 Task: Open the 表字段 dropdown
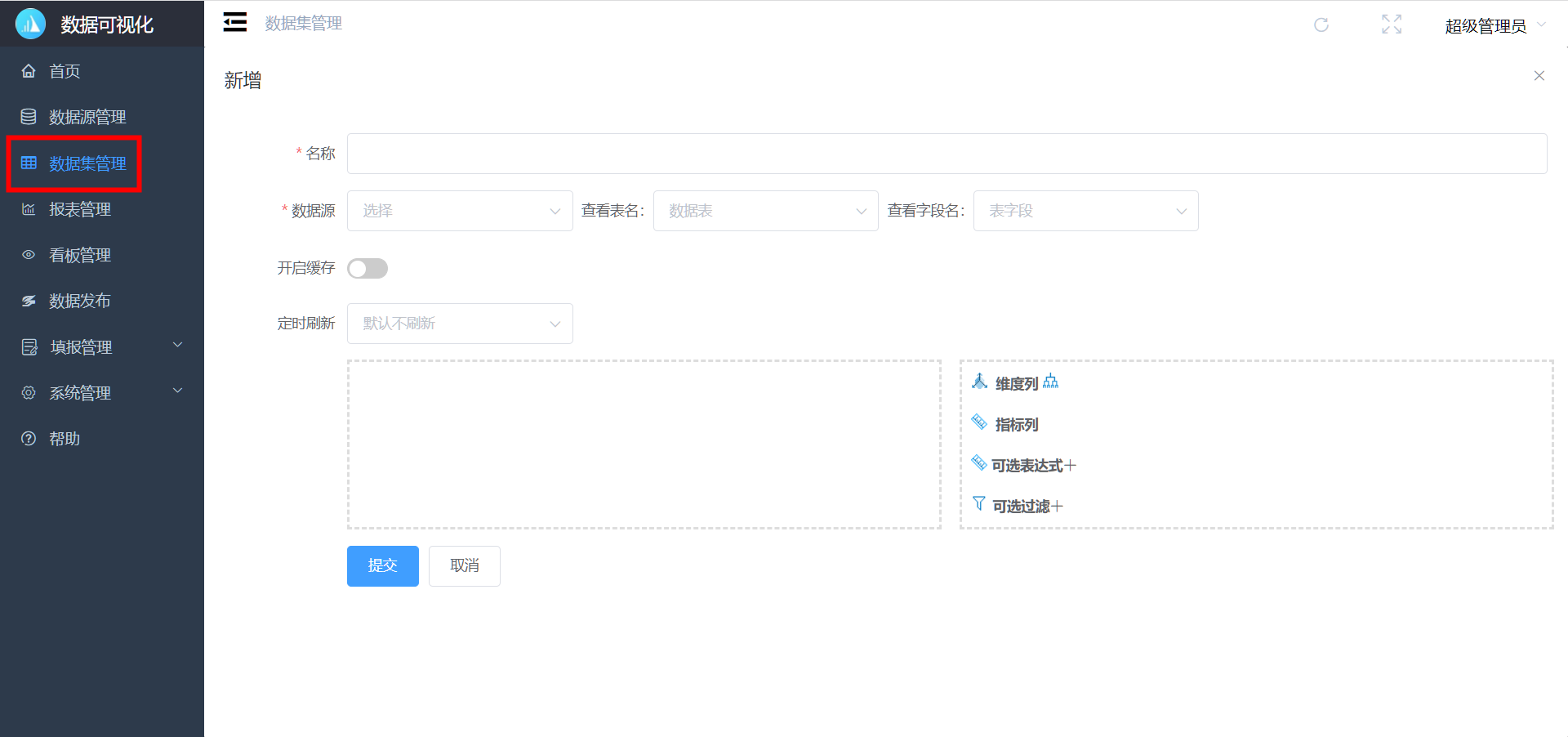(x=1086, y=211)
